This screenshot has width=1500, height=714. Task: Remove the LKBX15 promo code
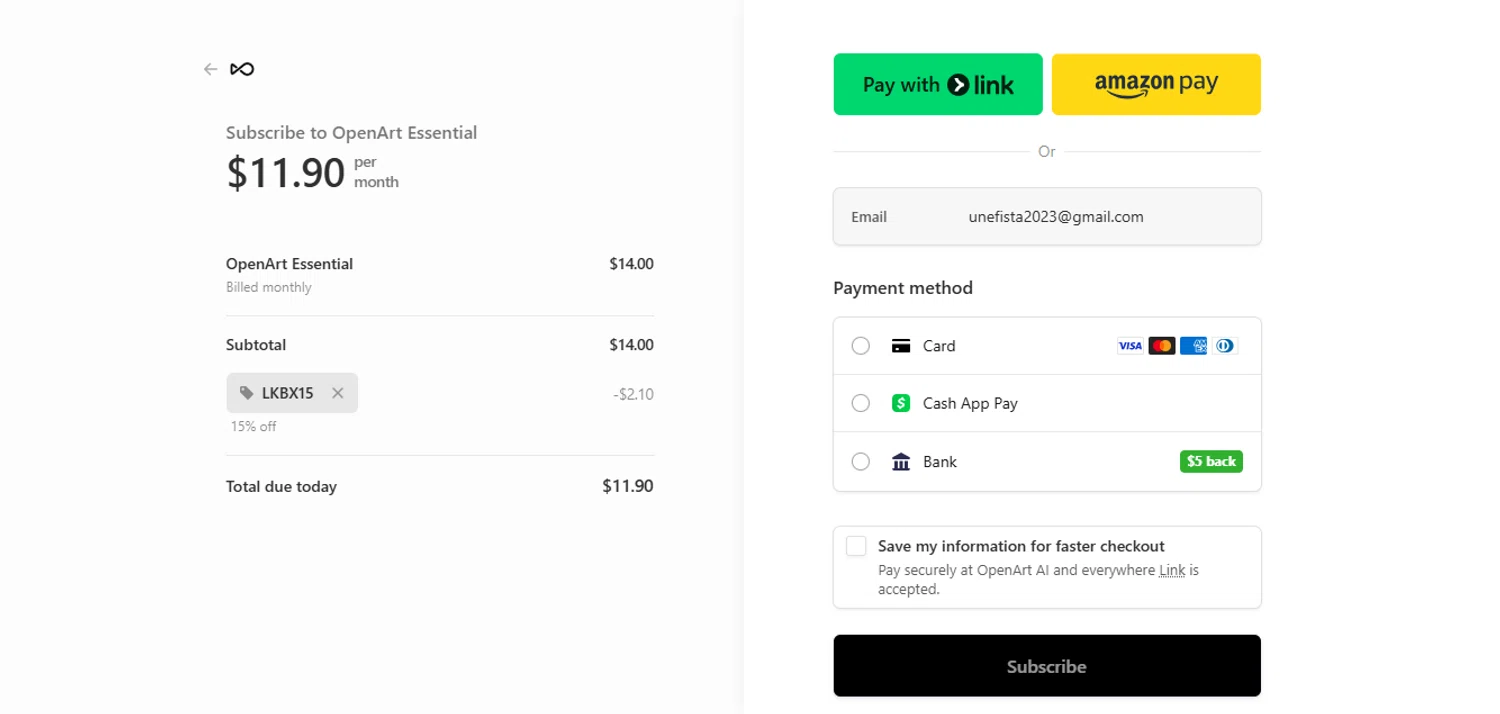[x=338, y=393]
